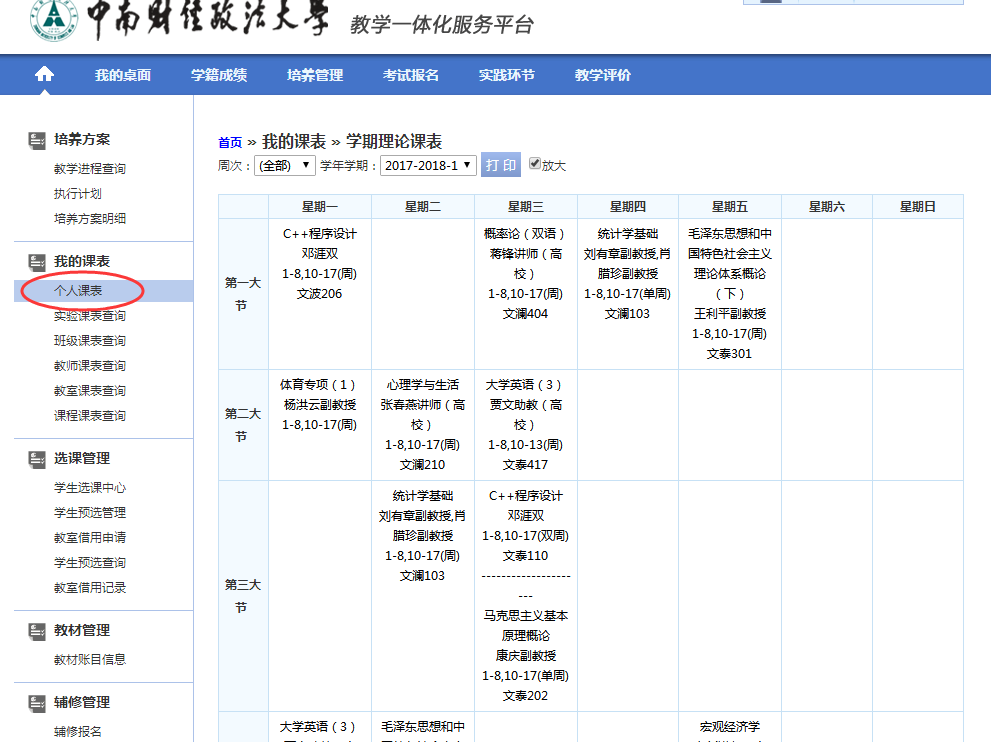Viewport: 991px width, 742px height.
Task: Click the home icon in navigation bar
Action: click(44, 75)
